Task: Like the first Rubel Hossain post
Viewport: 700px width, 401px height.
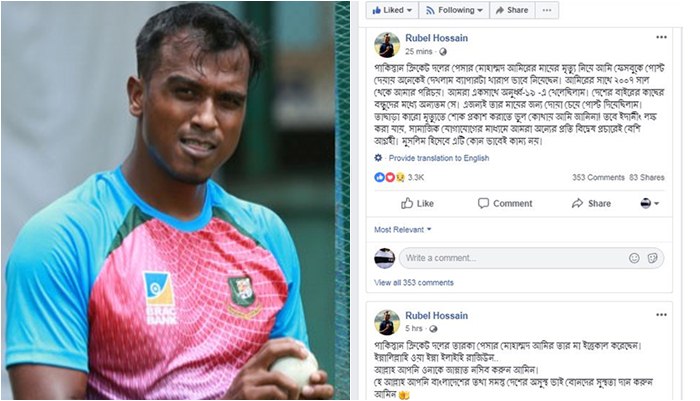Action: click(x=417, y=204)
